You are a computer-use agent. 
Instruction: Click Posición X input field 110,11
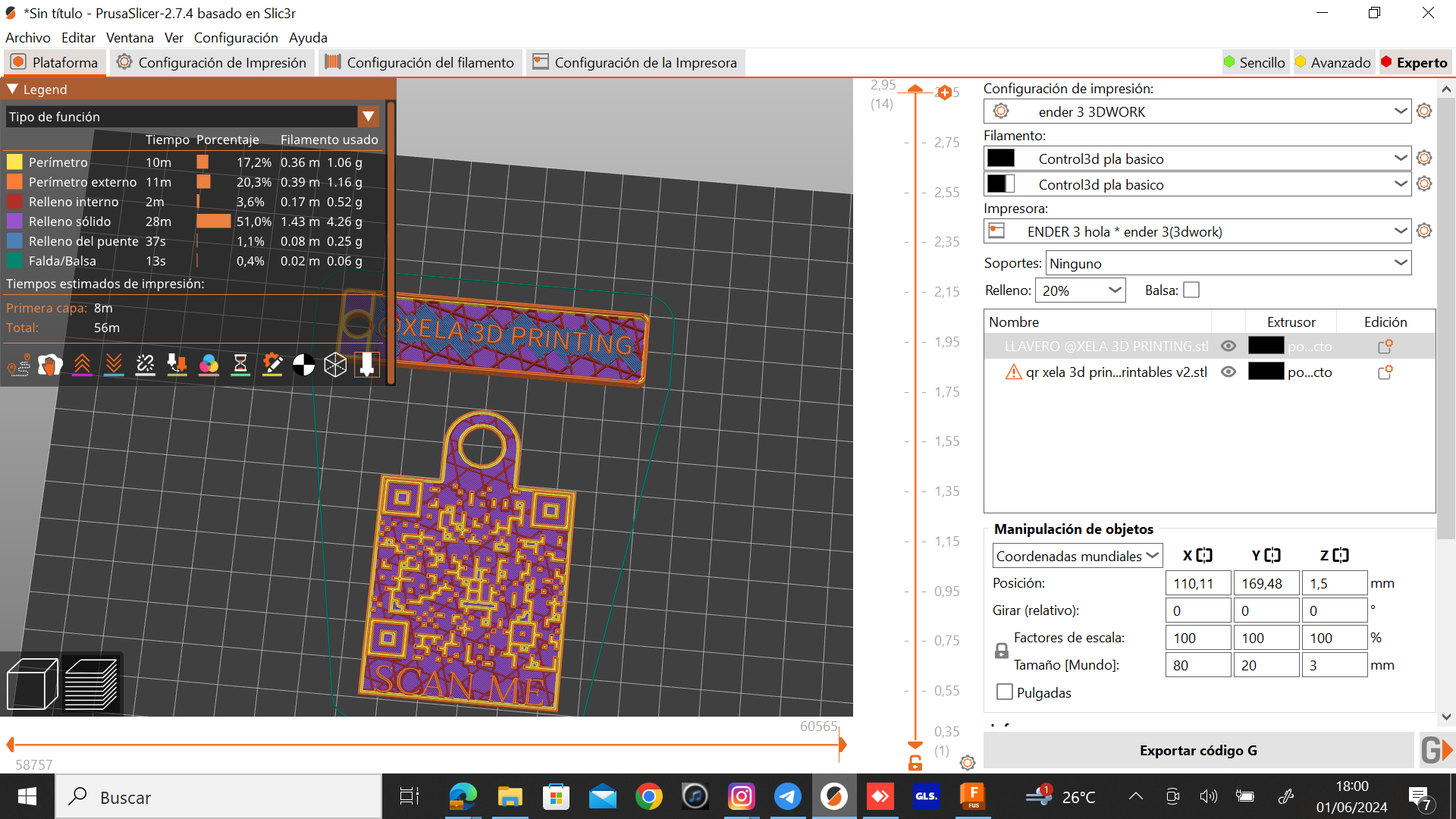coord(1198,583)
